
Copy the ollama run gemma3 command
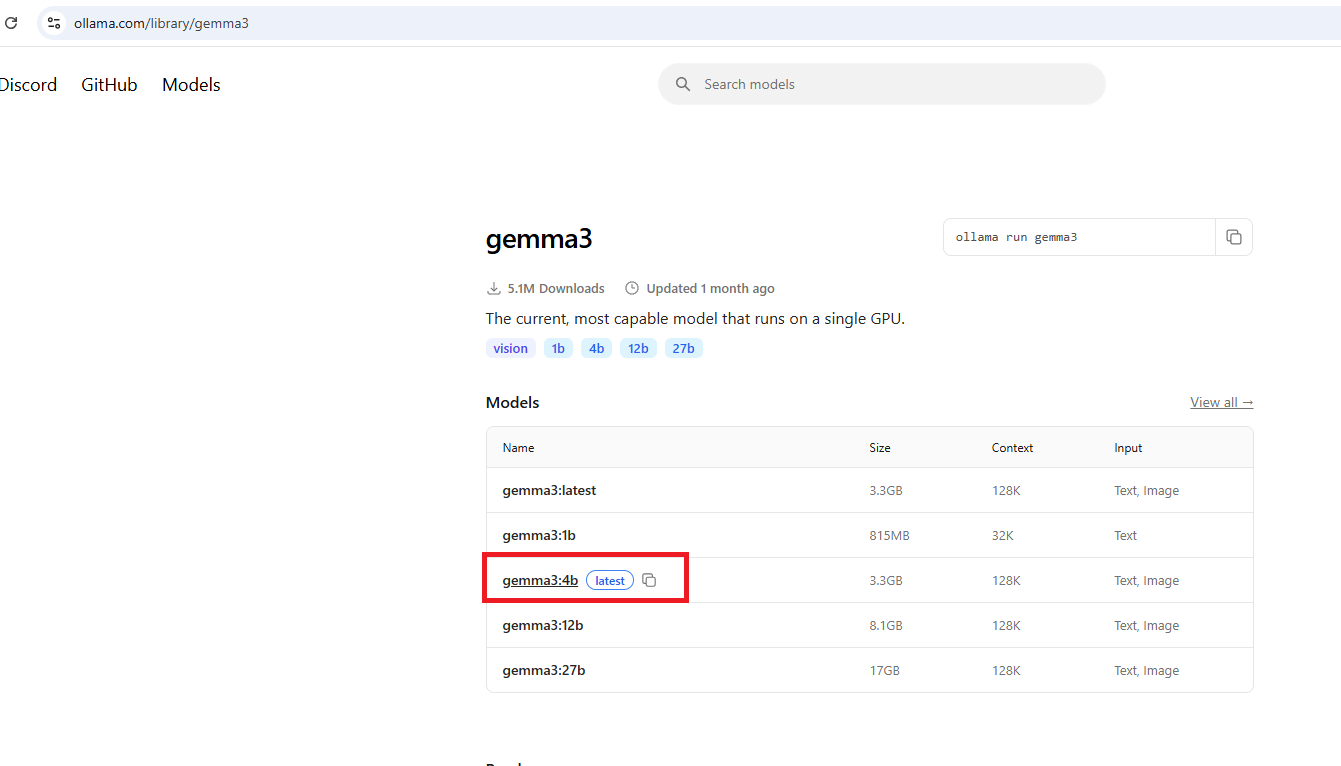(1234, 237)
